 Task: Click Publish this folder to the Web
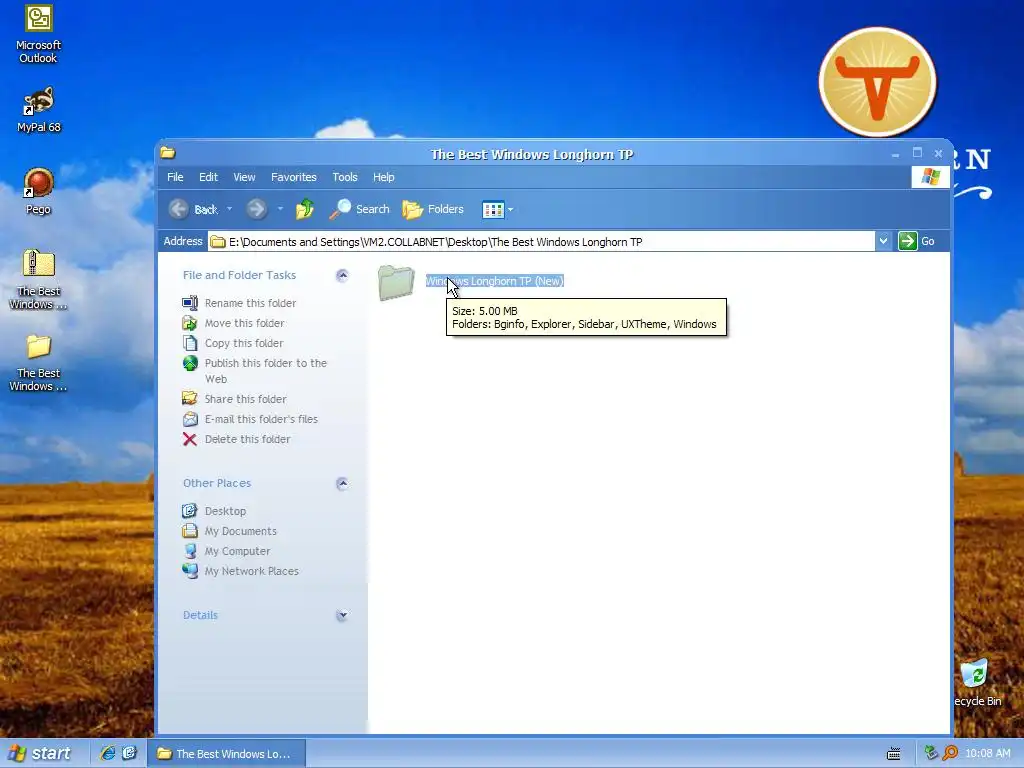point(255,370)
